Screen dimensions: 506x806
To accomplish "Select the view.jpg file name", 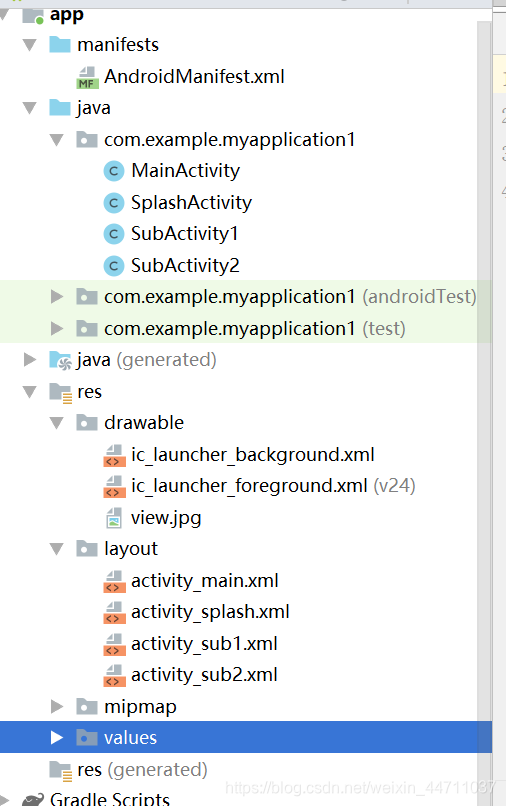I will click(x=166, y=518).
